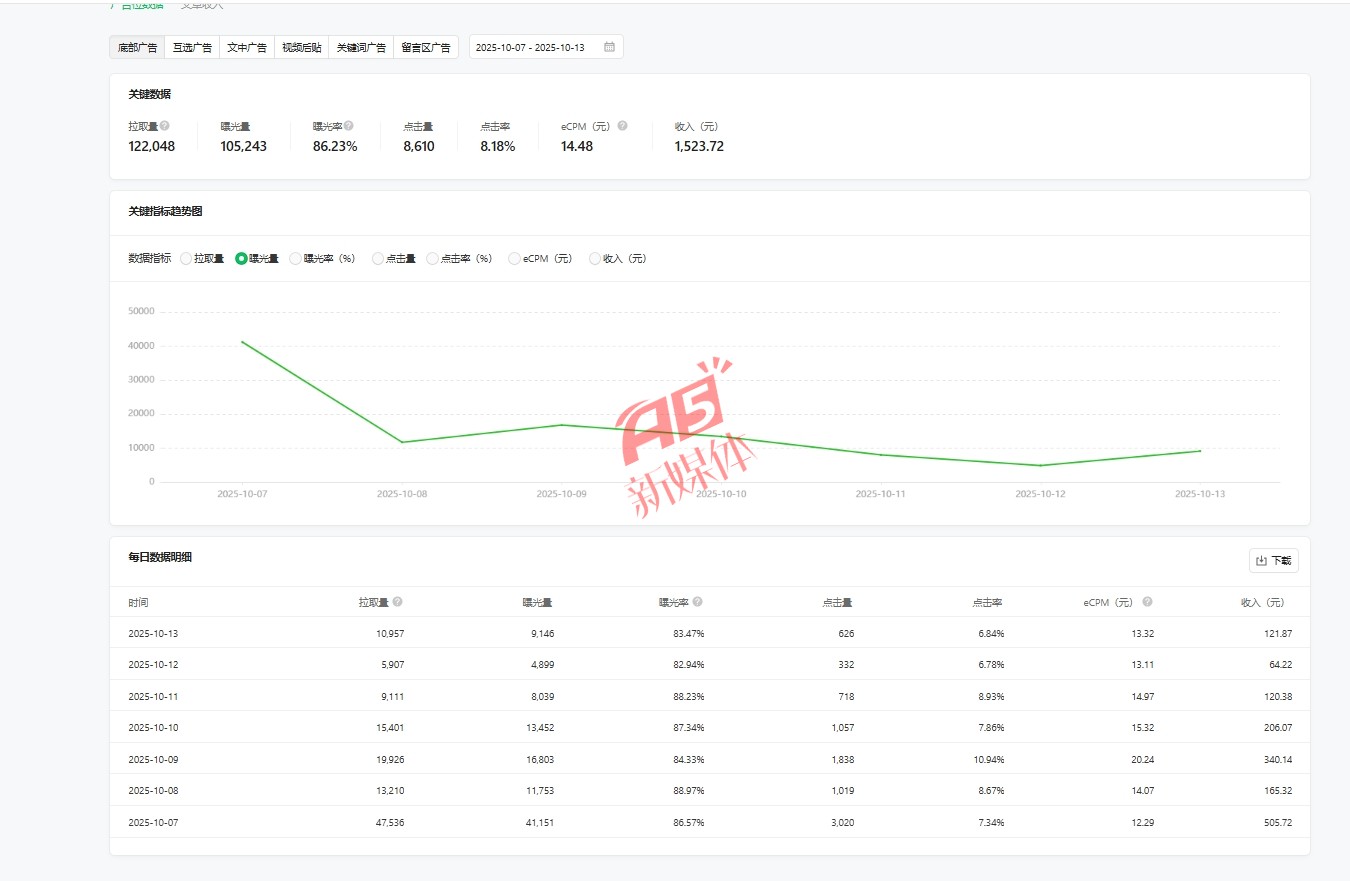Click chart data point at 2025-10-08
Image resolution: width=1350 pixels, height=881 pixels.
pos(402,442)
